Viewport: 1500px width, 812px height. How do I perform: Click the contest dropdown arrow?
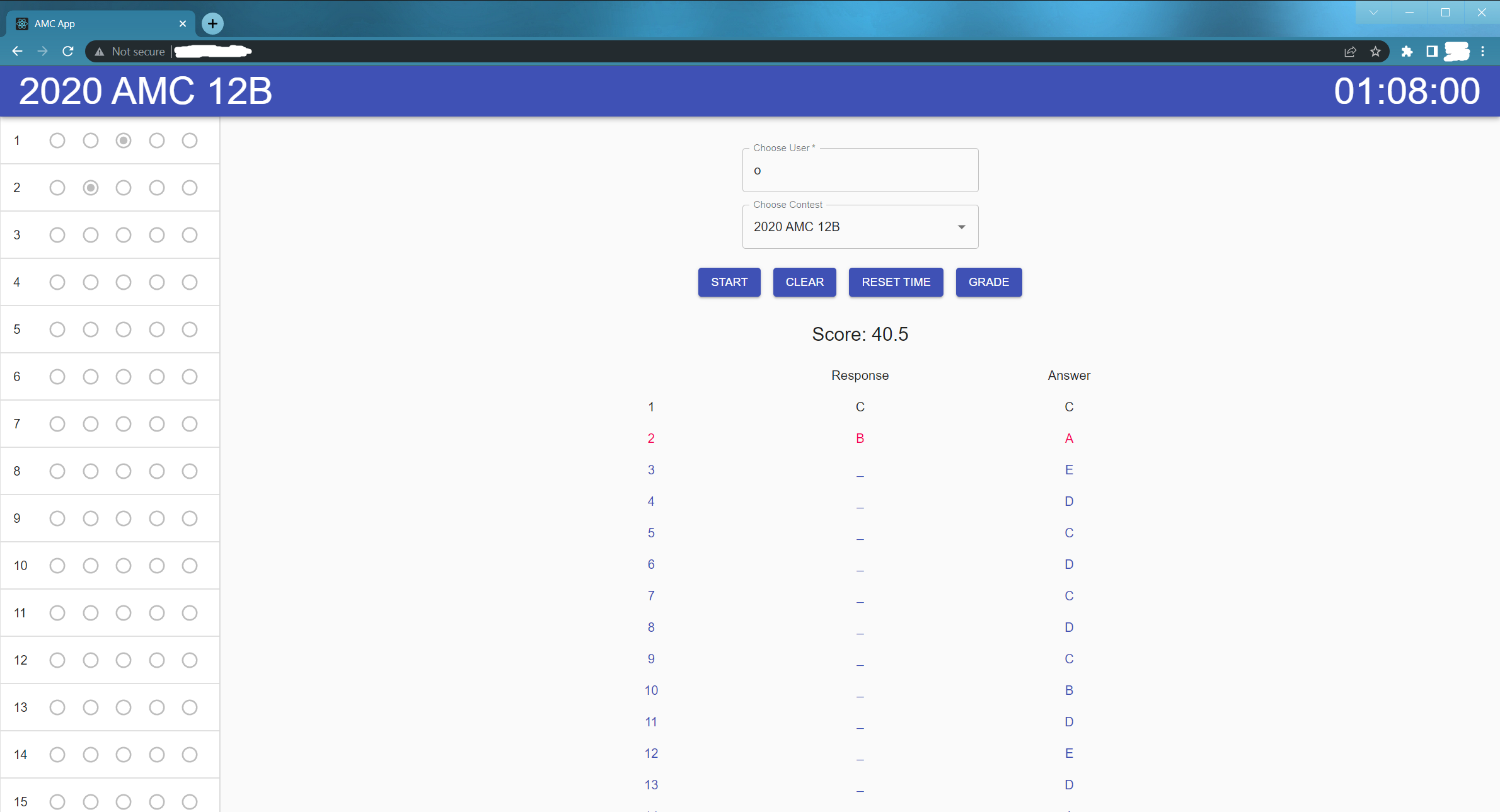961,227
